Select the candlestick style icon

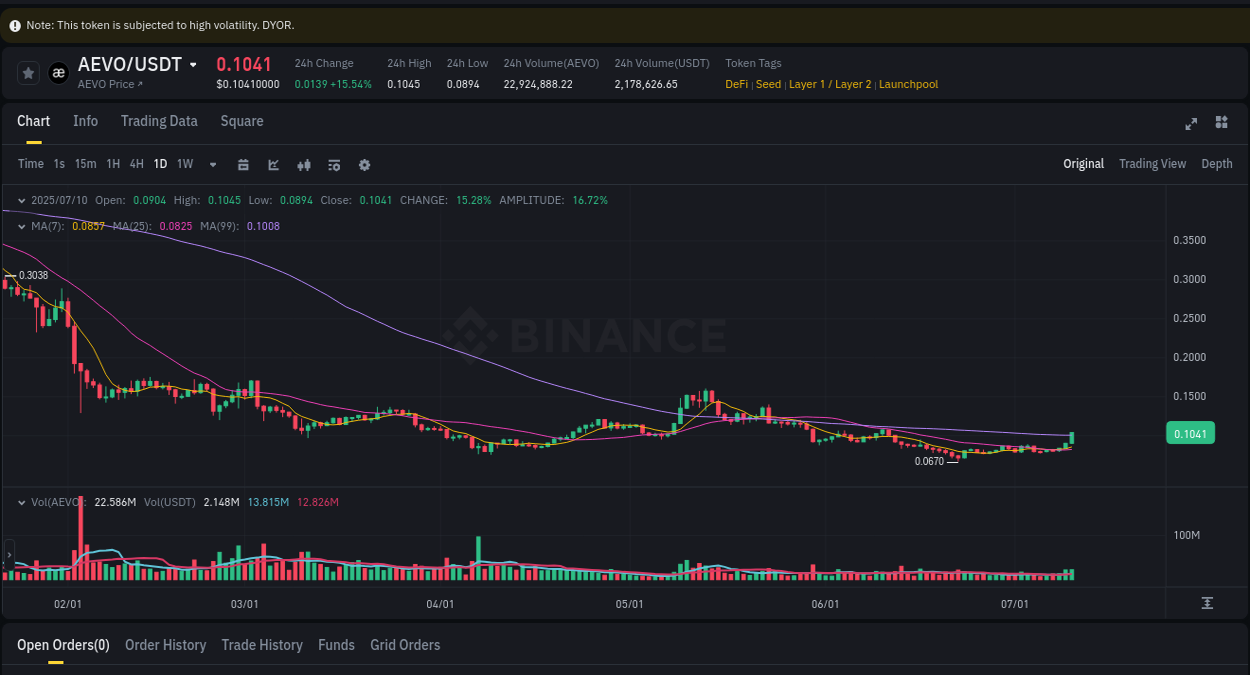coord(304,164)
